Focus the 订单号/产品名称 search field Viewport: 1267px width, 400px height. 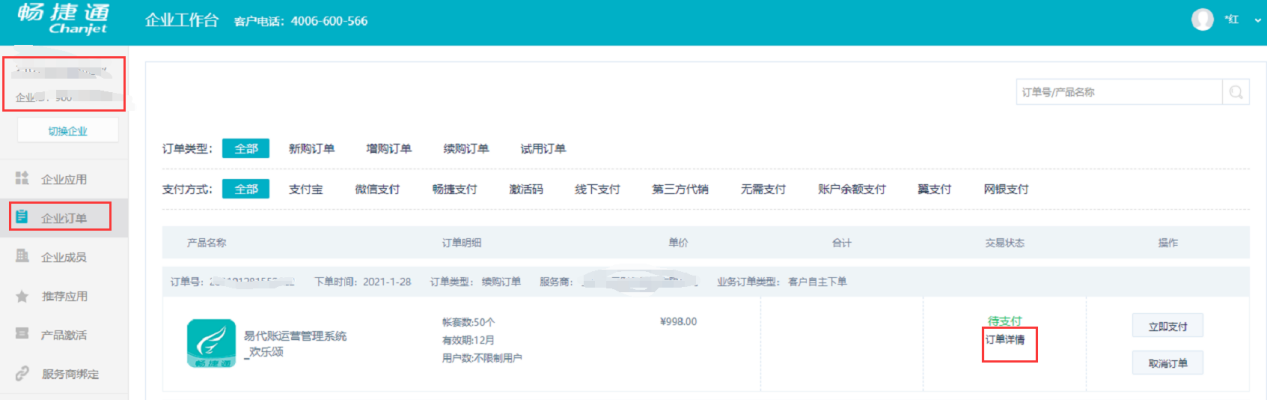pyautogui.click(x=1119, y=92)
